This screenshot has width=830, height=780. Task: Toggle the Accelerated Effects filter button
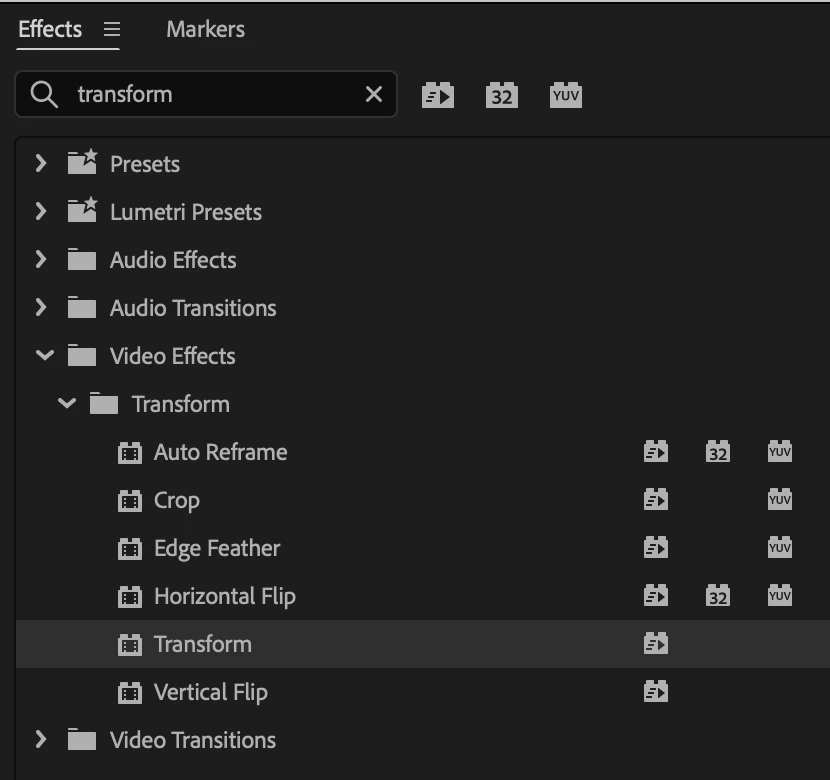(438, 95)
